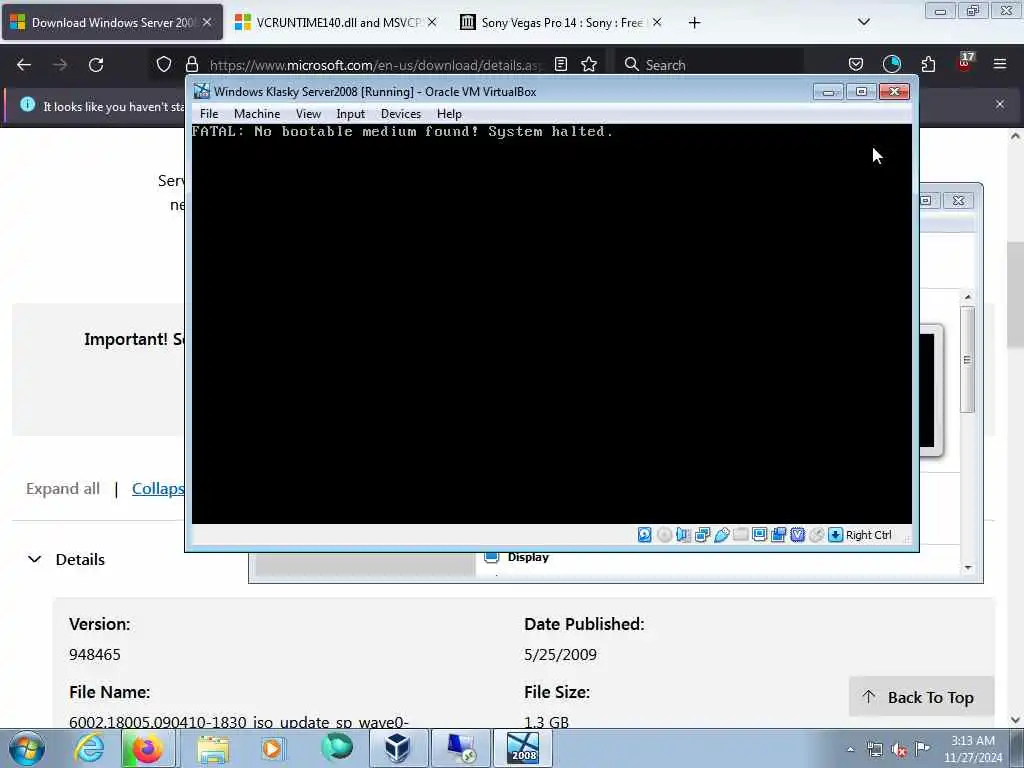Screen dimensions: 1024x768
Task: Open Windows Media Player from the taskbar
Action: click(272, 748)
